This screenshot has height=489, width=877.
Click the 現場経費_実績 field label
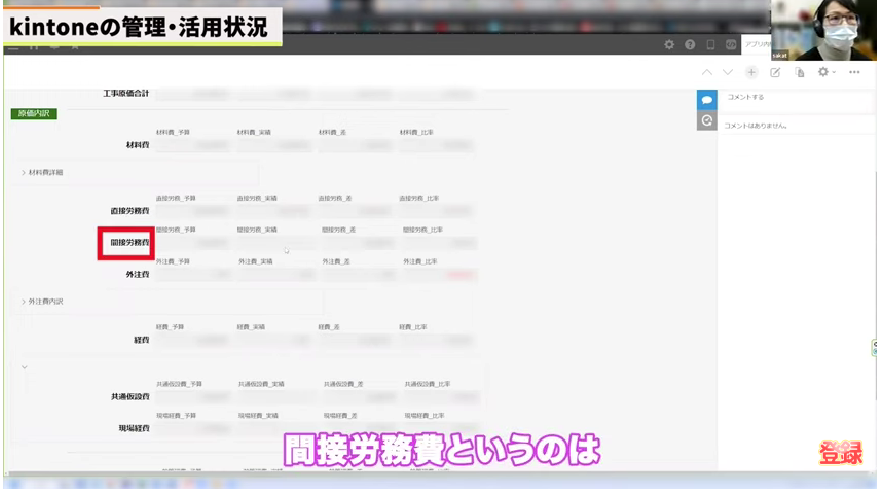click(x=258, y=416)
